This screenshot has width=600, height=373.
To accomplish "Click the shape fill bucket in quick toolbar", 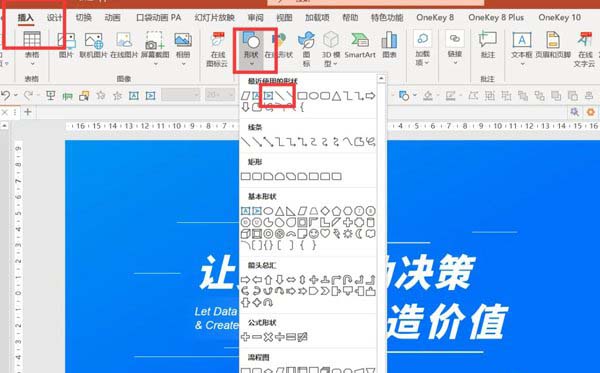I will click(428, 95).
